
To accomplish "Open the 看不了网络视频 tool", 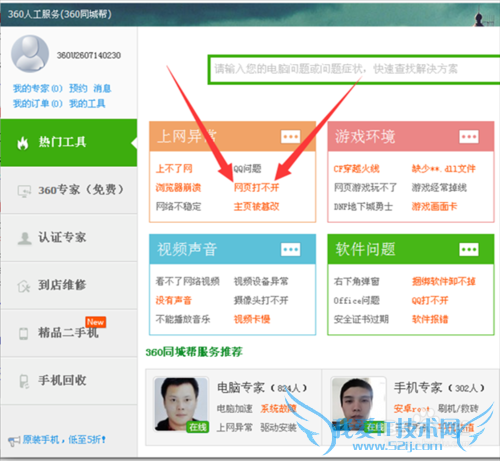I will click(x=188, y=281).
